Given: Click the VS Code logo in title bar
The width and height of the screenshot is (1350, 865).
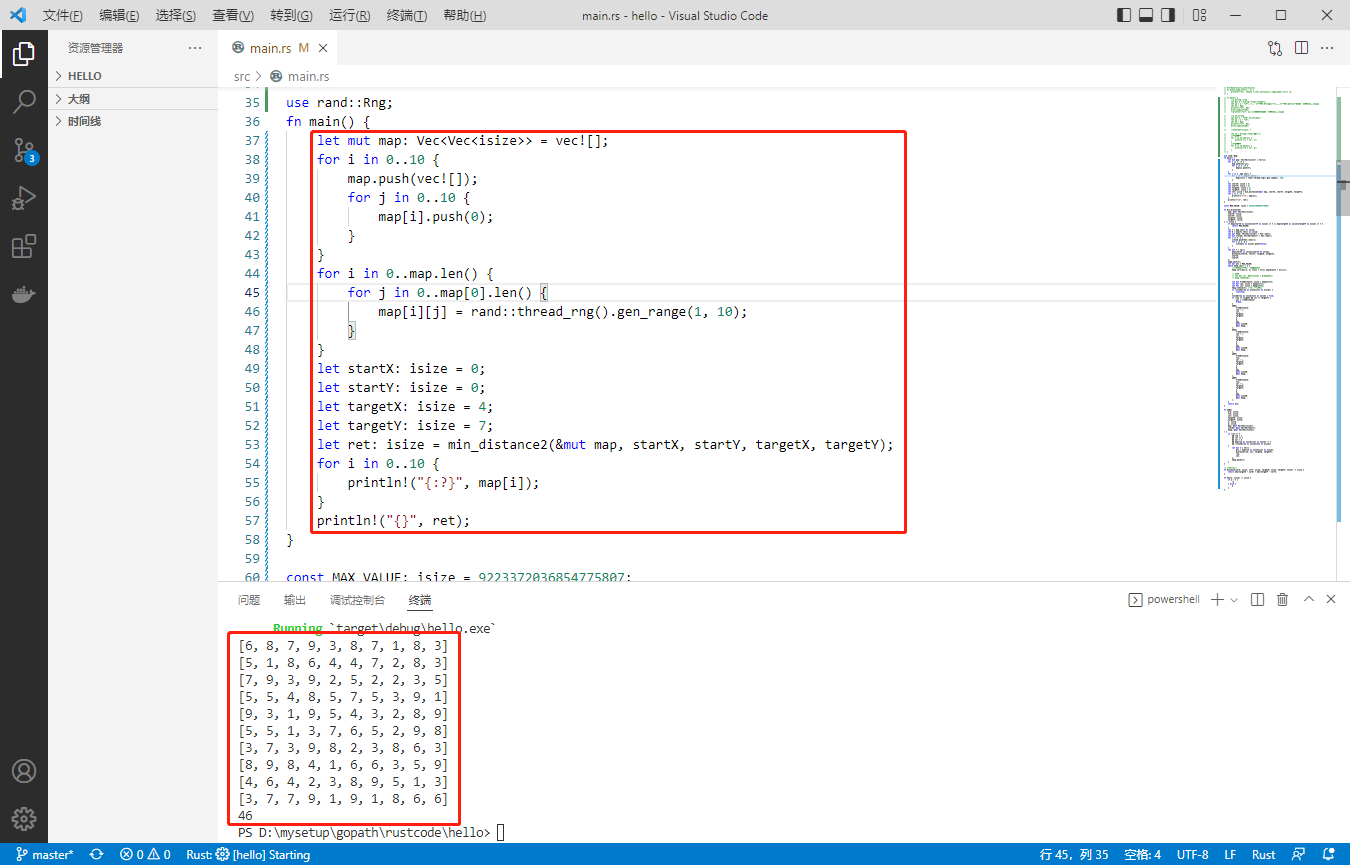Looking at the screenshot, I should [17, 15].
